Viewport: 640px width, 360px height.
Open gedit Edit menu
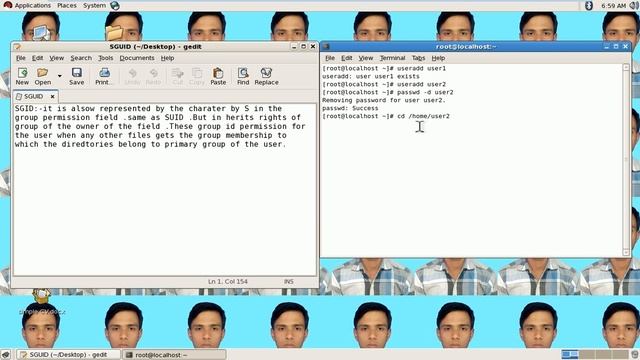tap(38, 58)
